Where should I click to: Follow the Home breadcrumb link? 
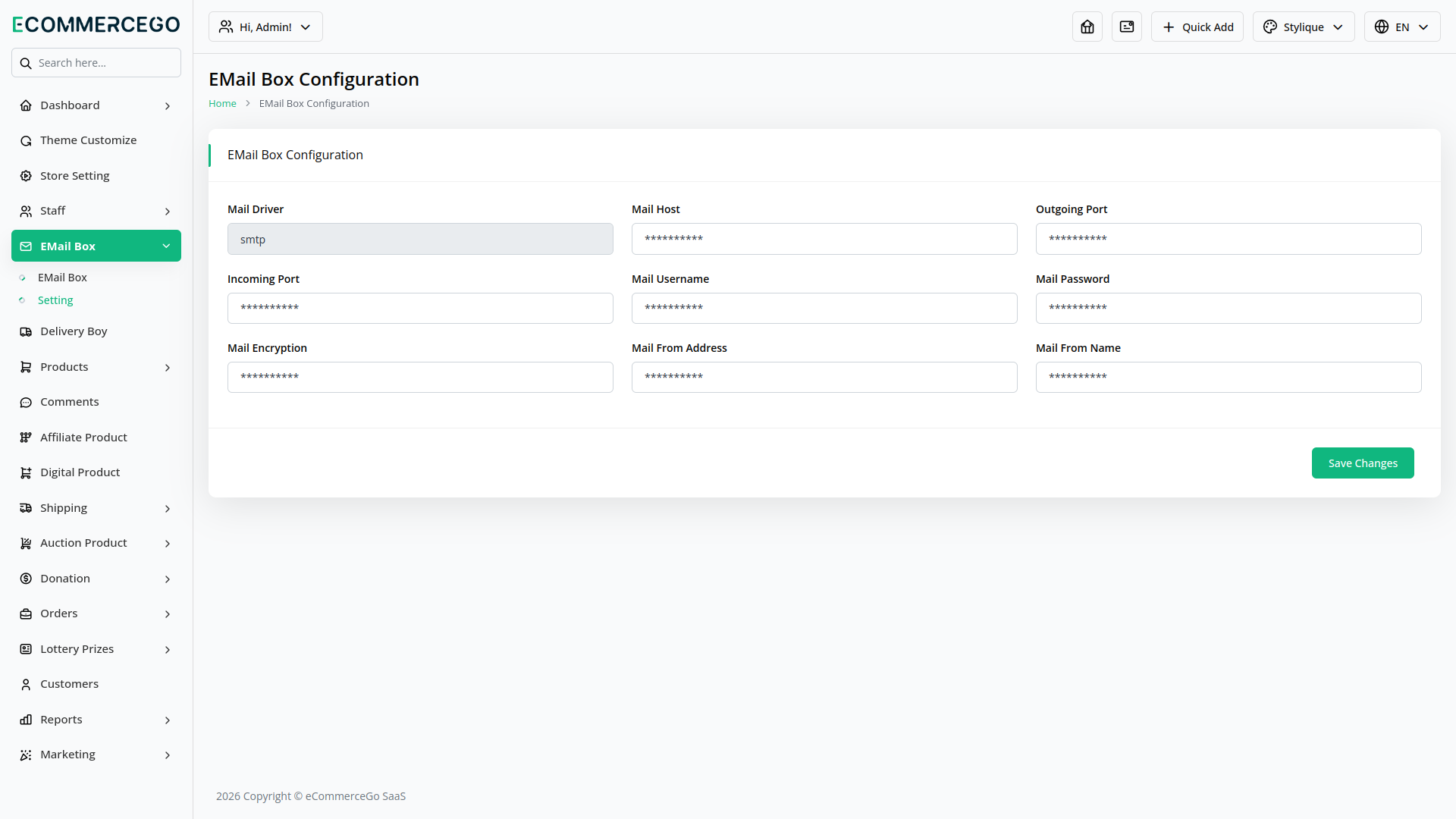[x=222, y=103]
